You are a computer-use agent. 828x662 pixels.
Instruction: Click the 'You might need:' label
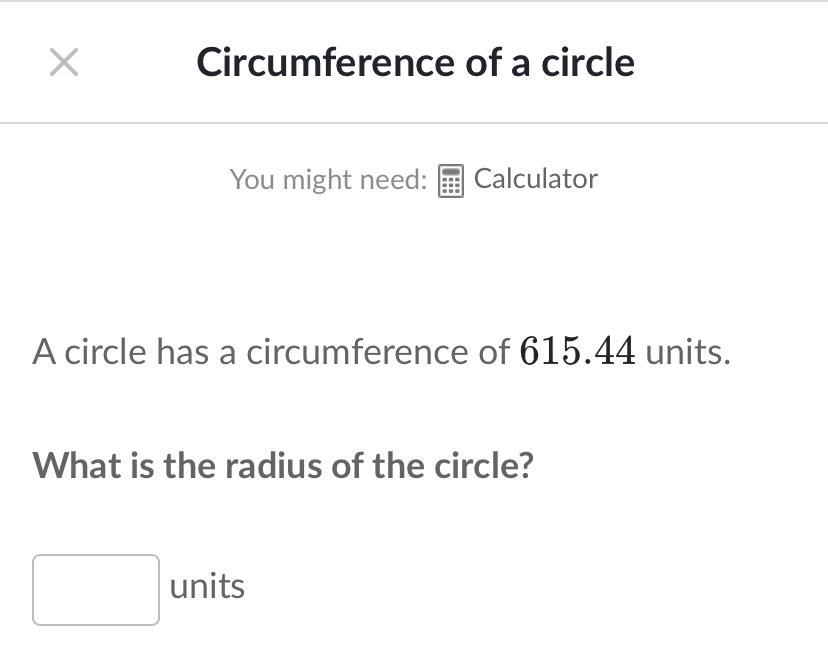[328, 180]
